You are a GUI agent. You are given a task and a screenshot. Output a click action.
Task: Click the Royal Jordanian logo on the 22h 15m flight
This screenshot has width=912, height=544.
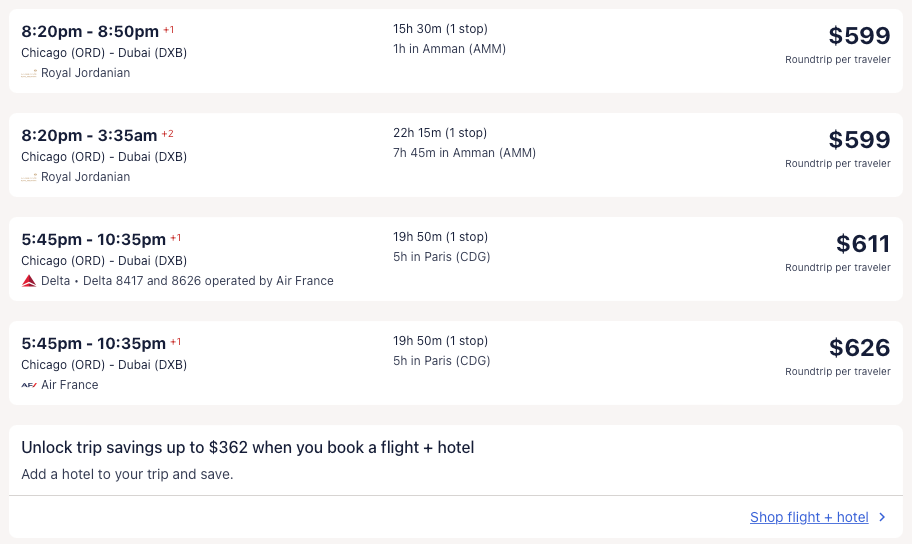[x=29, y=177]
